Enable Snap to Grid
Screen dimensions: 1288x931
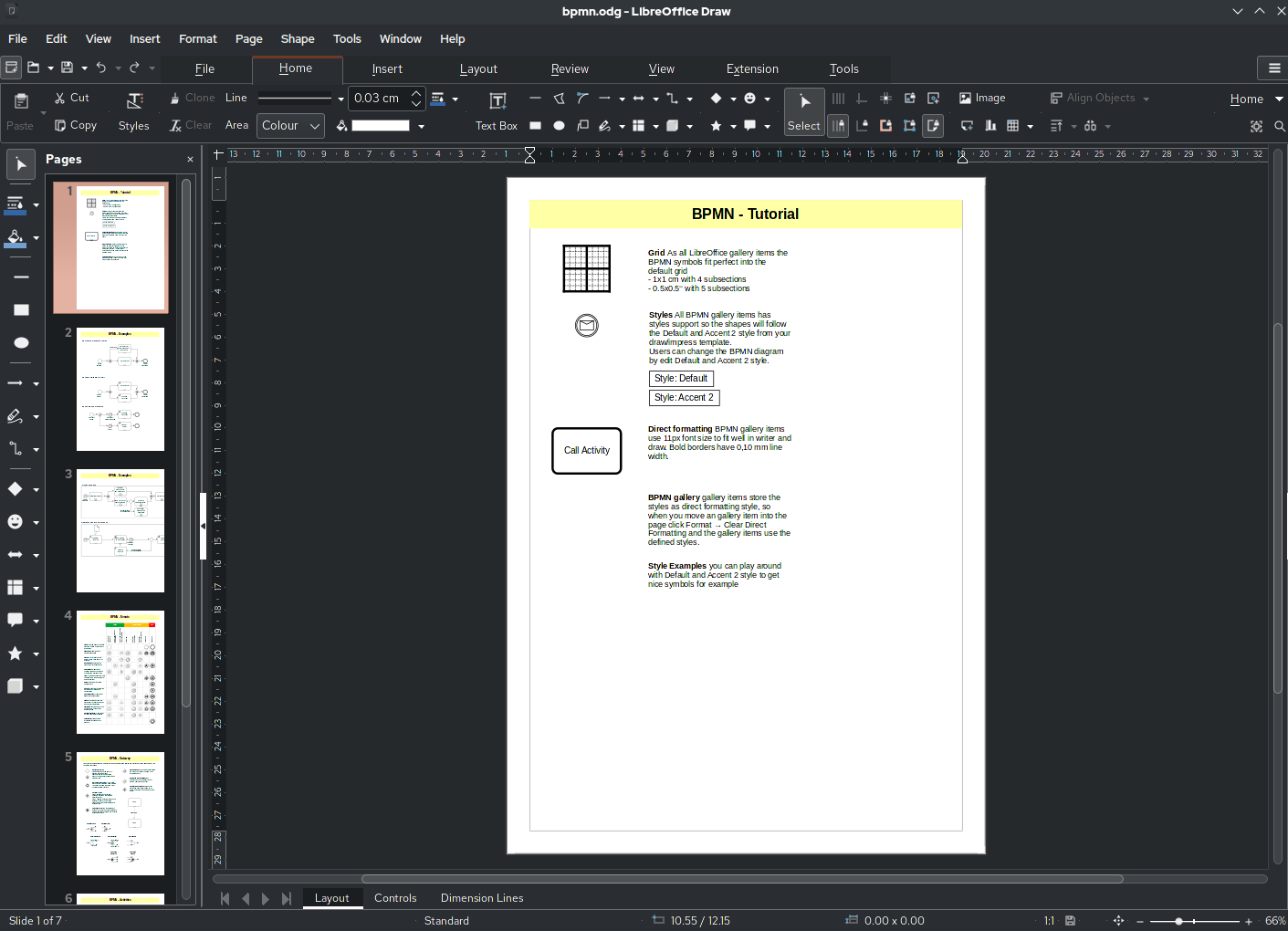click(x=838, y=126)
